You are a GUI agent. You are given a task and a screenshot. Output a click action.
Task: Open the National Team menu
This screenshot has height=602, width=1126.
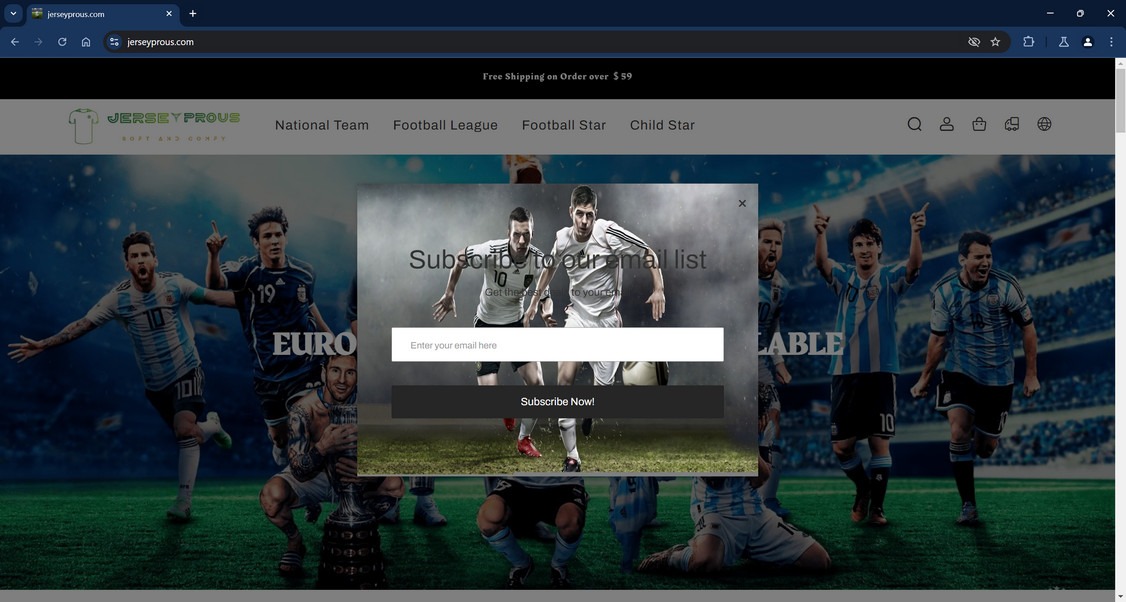pos(322,125)
